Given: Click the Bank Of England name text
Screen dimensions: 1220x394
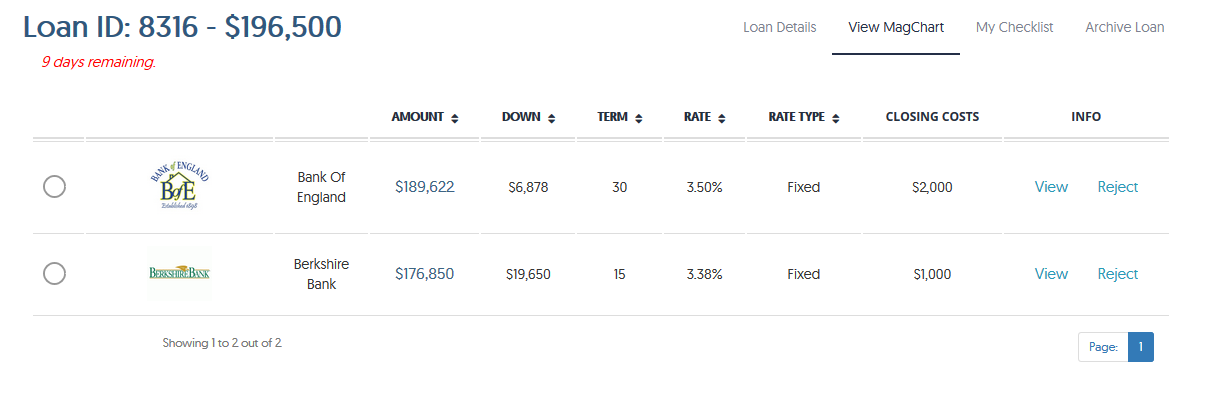Looking at the screenshot, I should coord(322,187).
